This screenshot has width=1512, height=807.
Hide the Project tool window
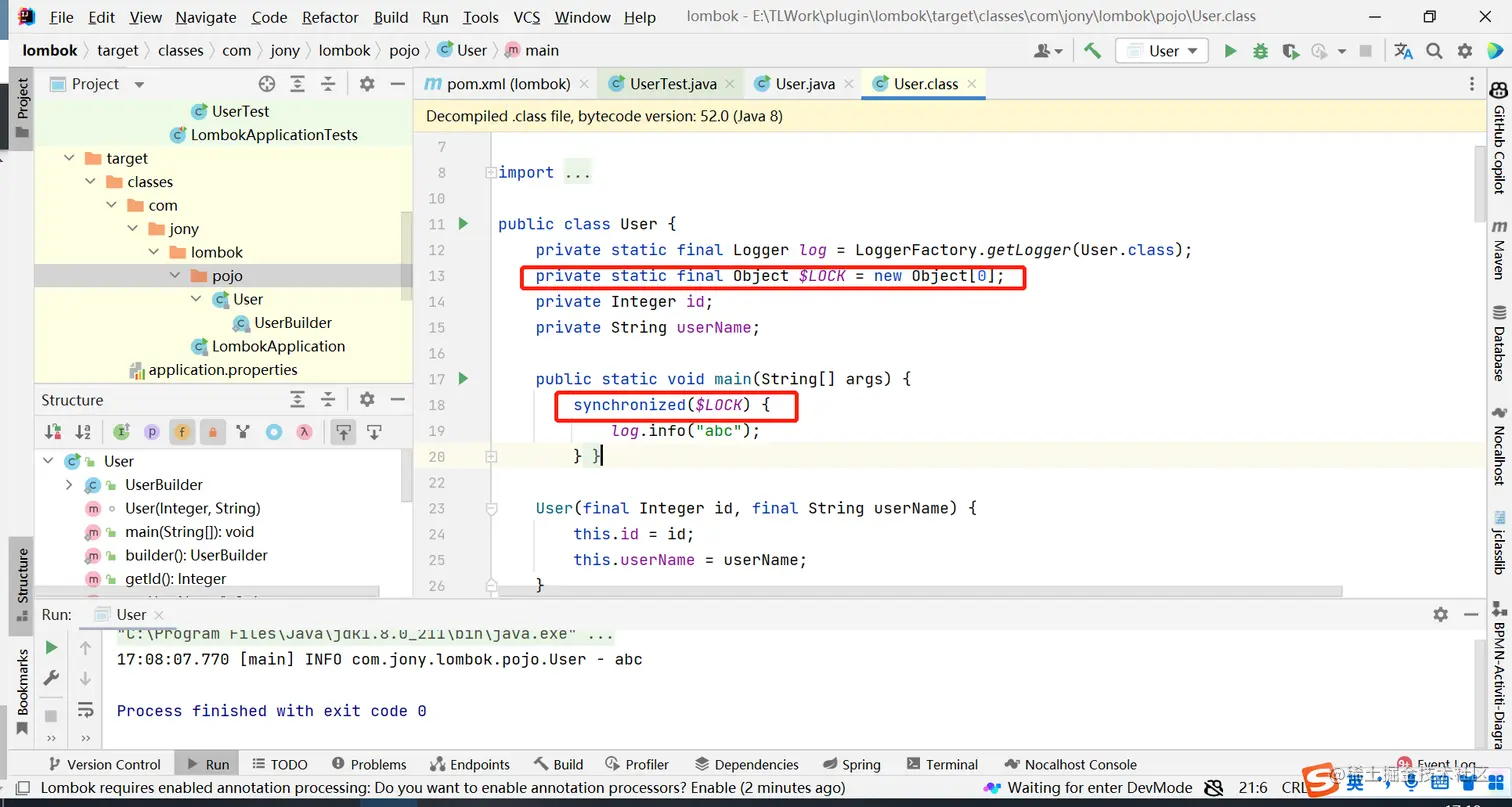coord(396,84)
